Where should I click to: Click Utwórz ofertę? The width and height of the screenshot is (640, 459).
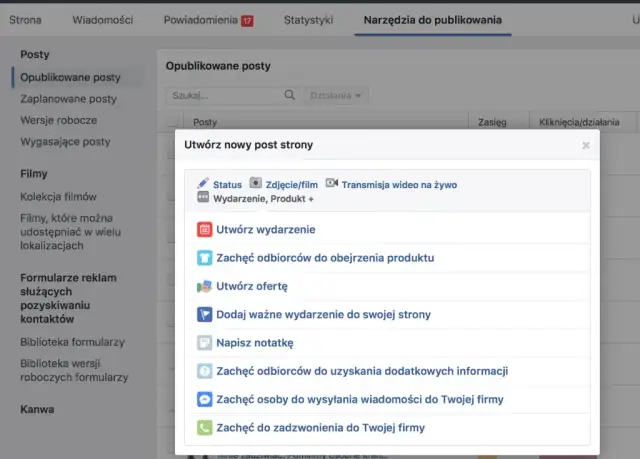252,286
